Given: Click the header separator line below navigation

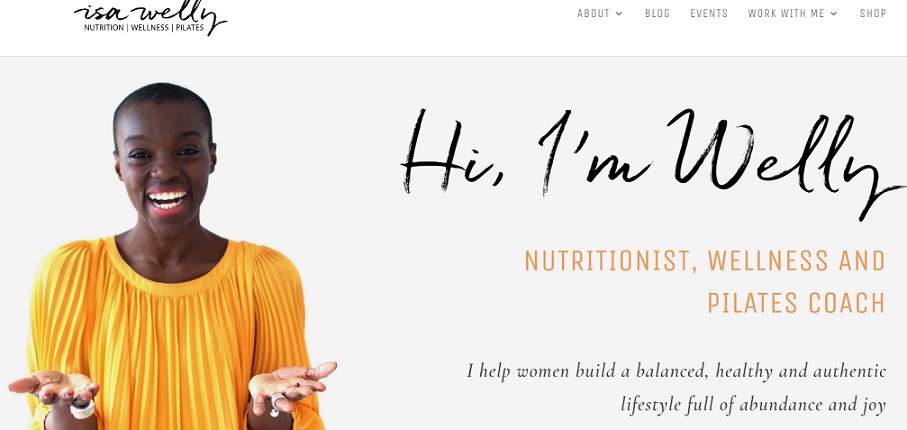Looking at the screenshot, I should click(454, 56).
